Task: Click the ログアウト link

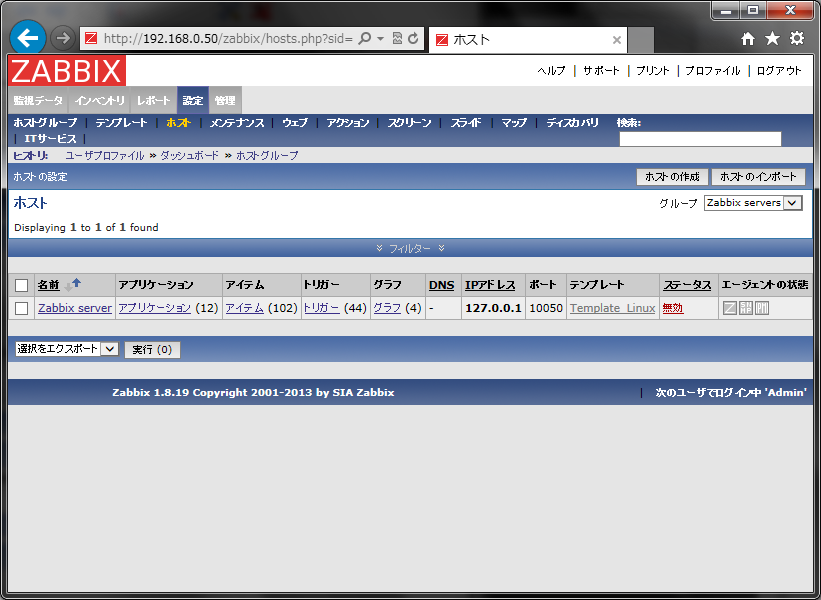Action: (x=779, y=71)
